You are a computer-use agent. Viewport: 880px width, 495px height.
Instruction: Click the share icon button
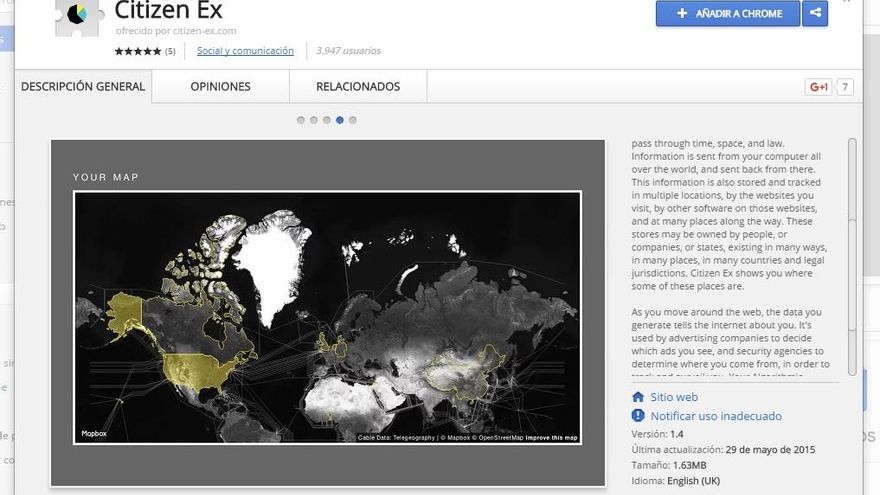coord(815,13)
